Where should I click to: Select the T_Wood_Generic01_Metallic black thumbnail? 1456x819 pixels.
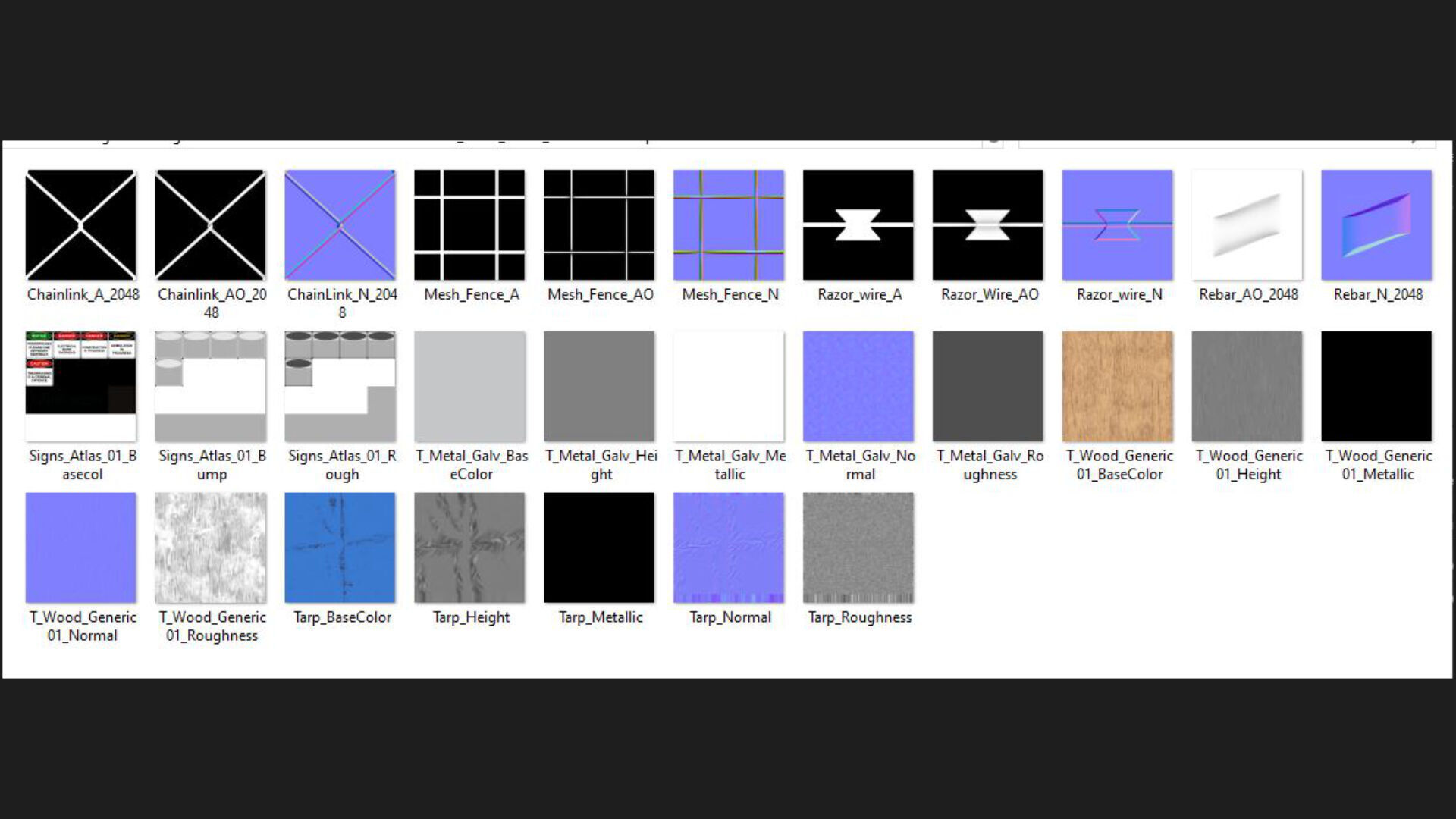pyautogui.click(x=1376, y=386)
